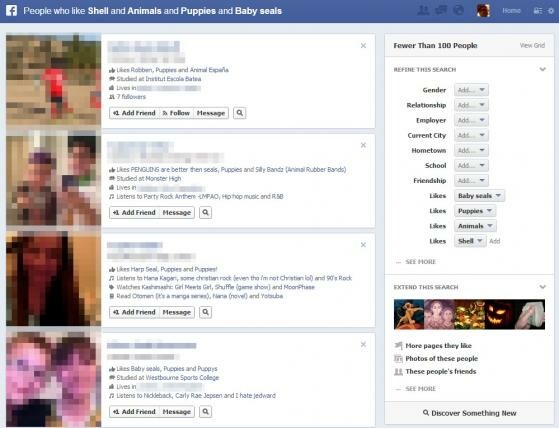Open the first extend-search thumbnail
The width and height of the screenshot is (559, 428).
click(409, 314)
